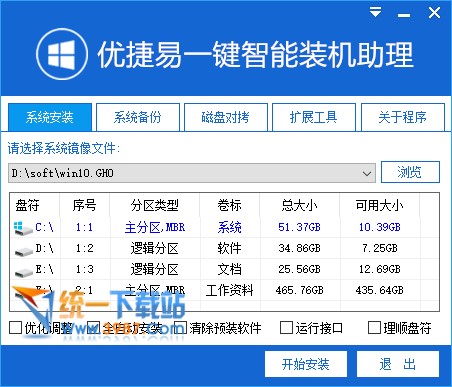Minimize the installer window
This screenshot has height=387, width=452.
[404, 15]
